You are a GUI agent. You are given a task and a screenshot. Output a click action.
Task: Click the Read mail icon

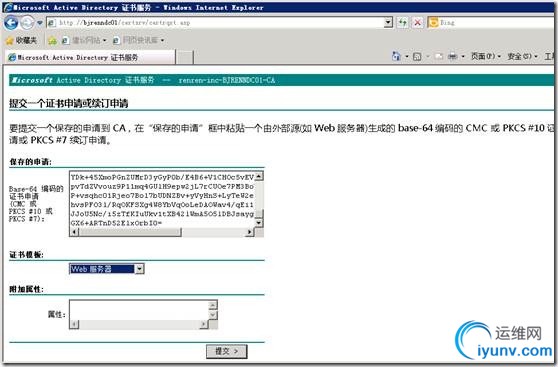[x=439, y=56]
